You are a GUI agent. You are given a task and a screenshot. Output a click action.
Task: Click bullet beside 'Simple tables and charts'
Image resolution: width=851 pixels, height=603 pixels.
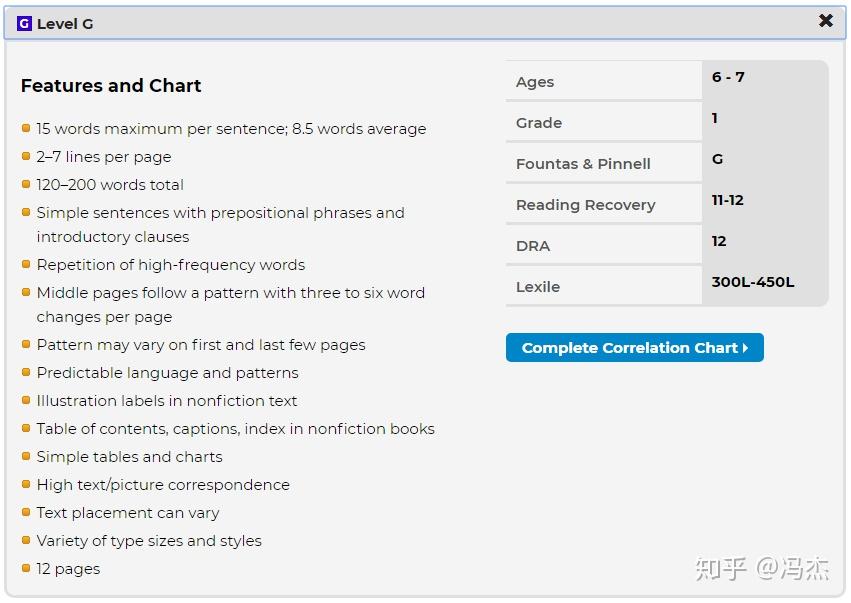26,456
